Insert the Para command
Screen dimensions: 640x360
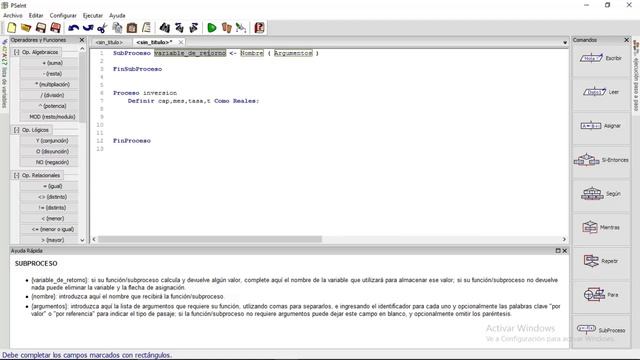(x=601, y=295)
